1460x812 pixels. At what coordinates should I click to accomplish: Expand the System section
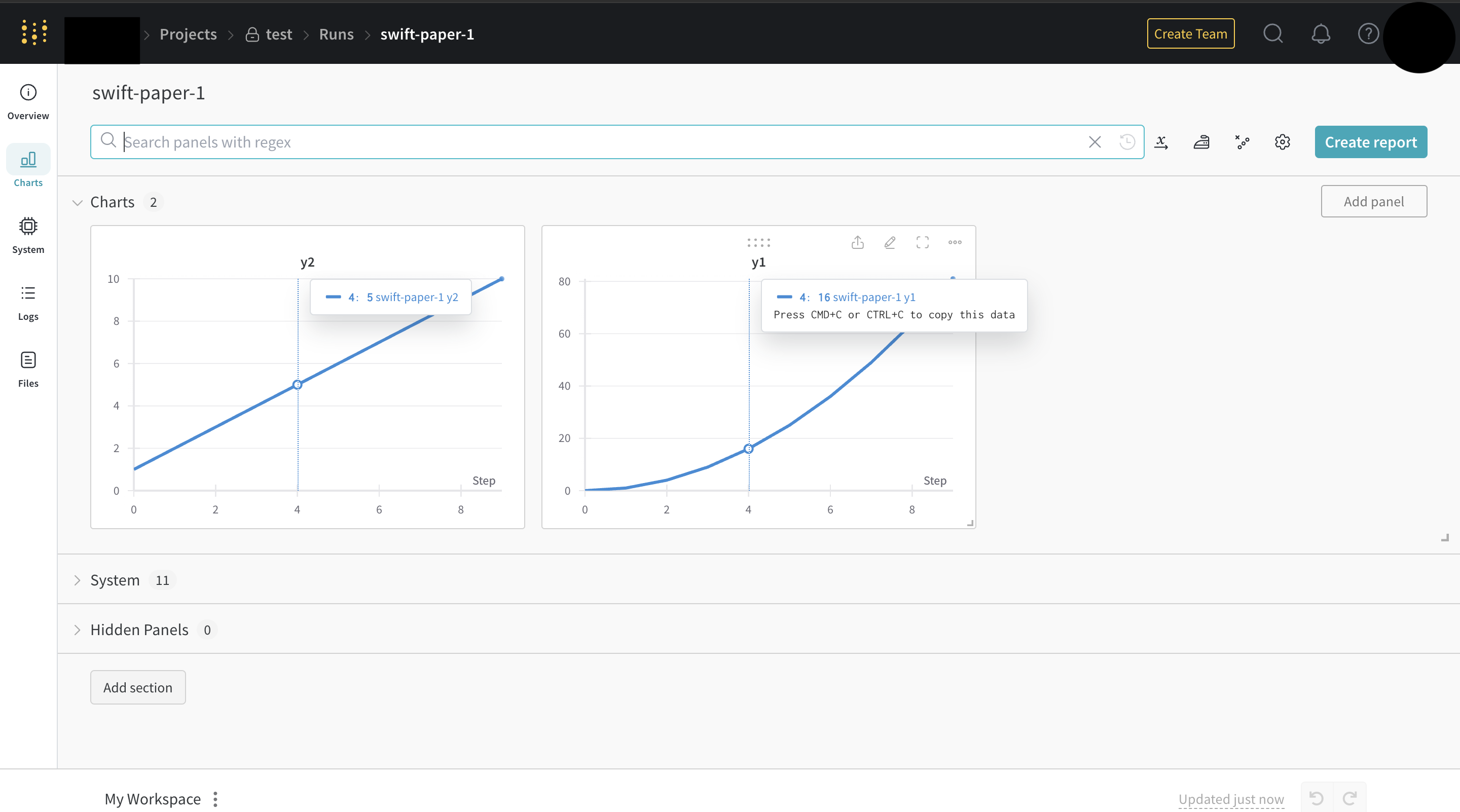click(78, 580)
